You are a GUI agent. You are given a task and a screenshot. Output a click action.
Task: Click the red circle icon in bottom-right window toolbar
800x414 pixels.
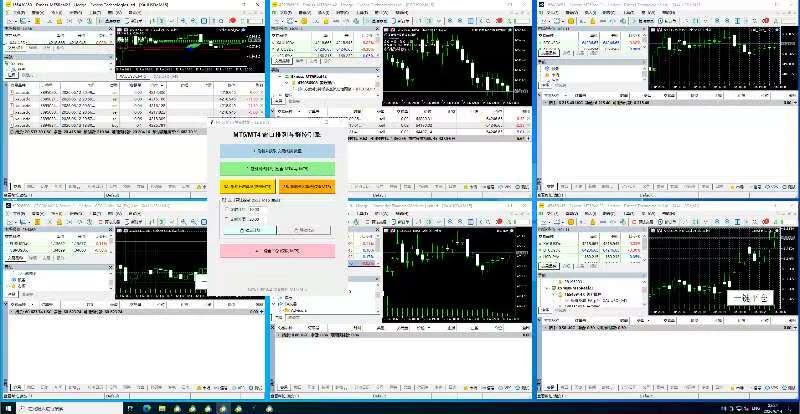[x=765, y=222]
